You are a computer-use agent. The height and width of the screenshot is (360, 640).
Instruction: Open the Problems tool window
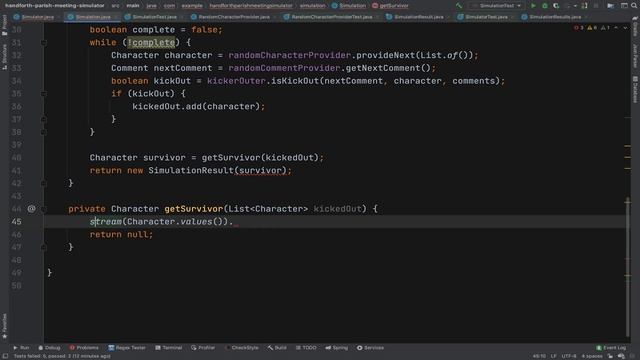(84, 348)
